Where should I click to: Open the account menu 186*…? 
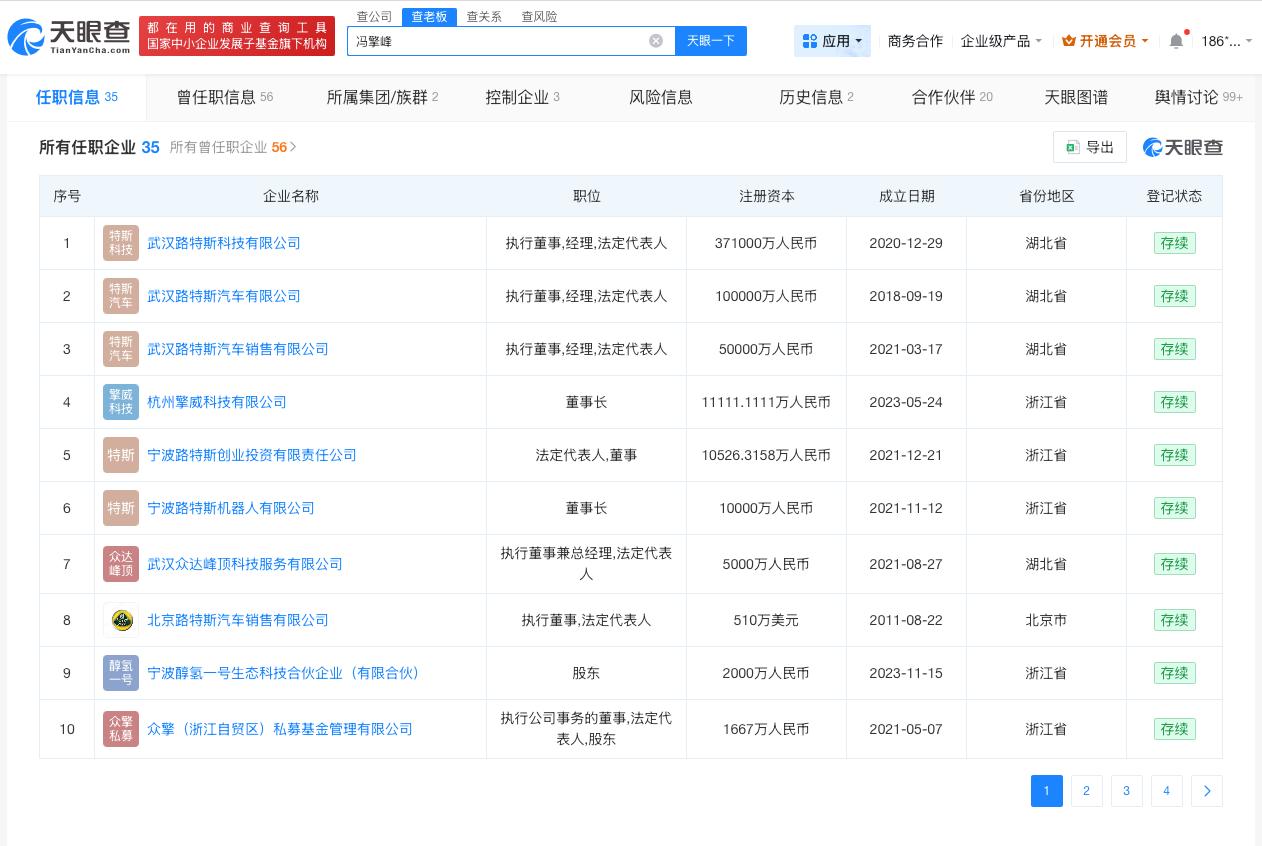tap(1225, 41)
